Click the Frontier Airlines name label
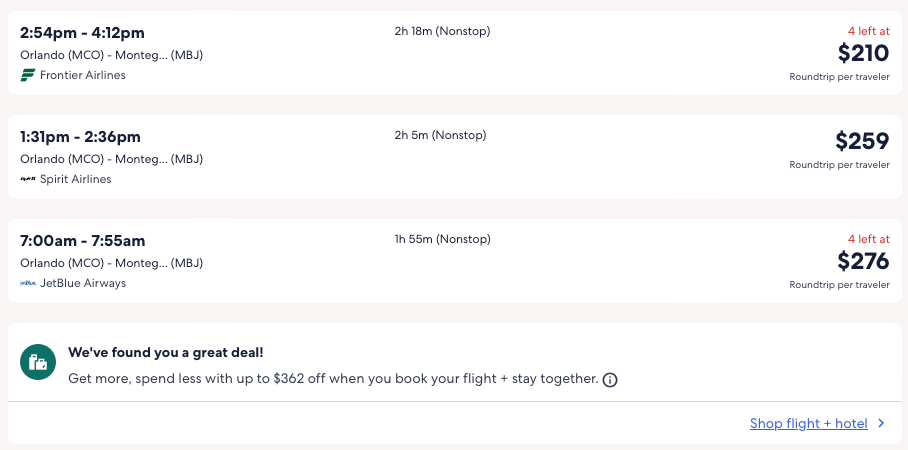908x450 pixels. pos(83,75)
